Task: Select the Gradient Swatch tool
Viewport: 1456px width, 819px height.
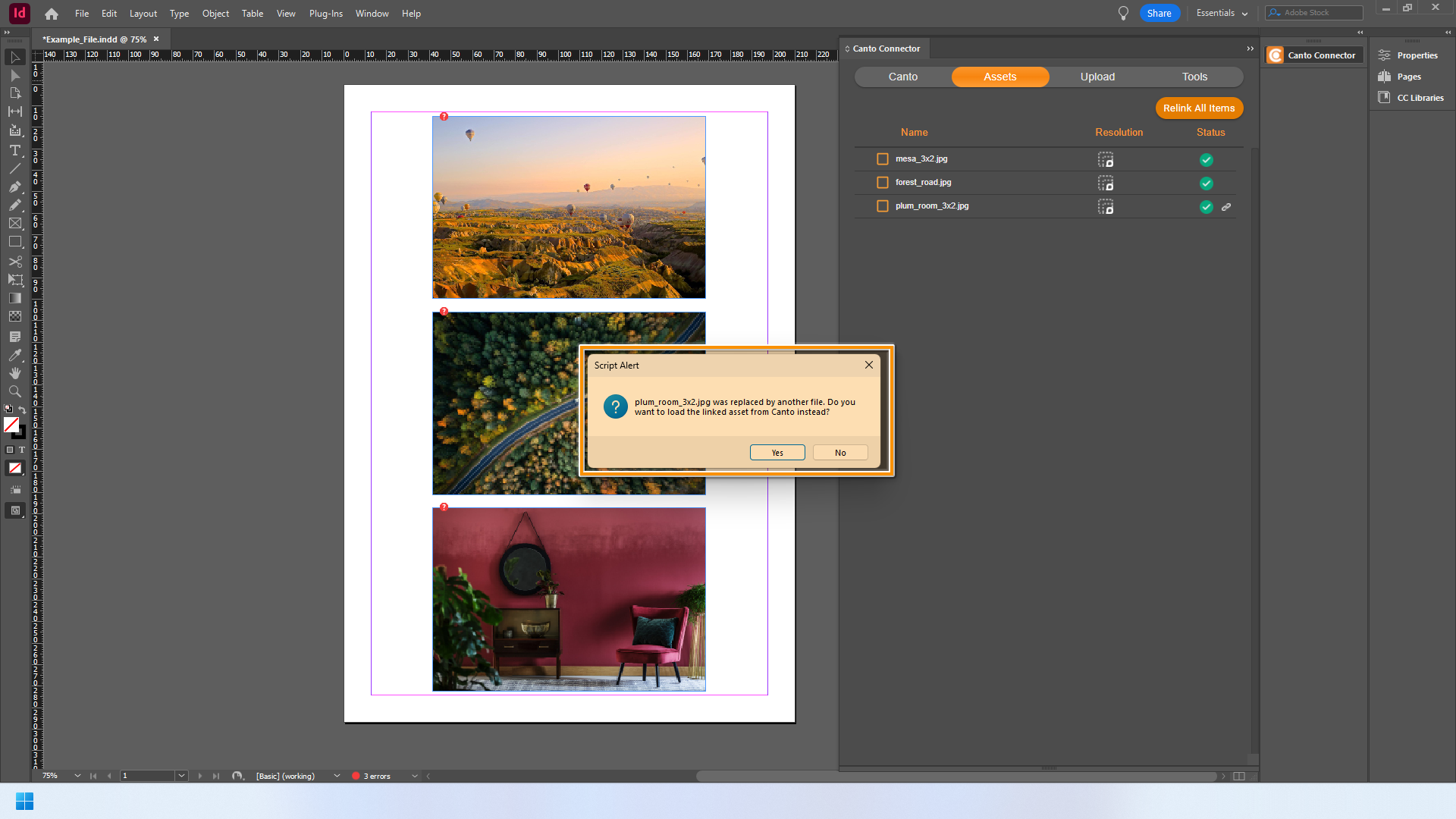Action: pyautogui.click(x=14, y=299)
